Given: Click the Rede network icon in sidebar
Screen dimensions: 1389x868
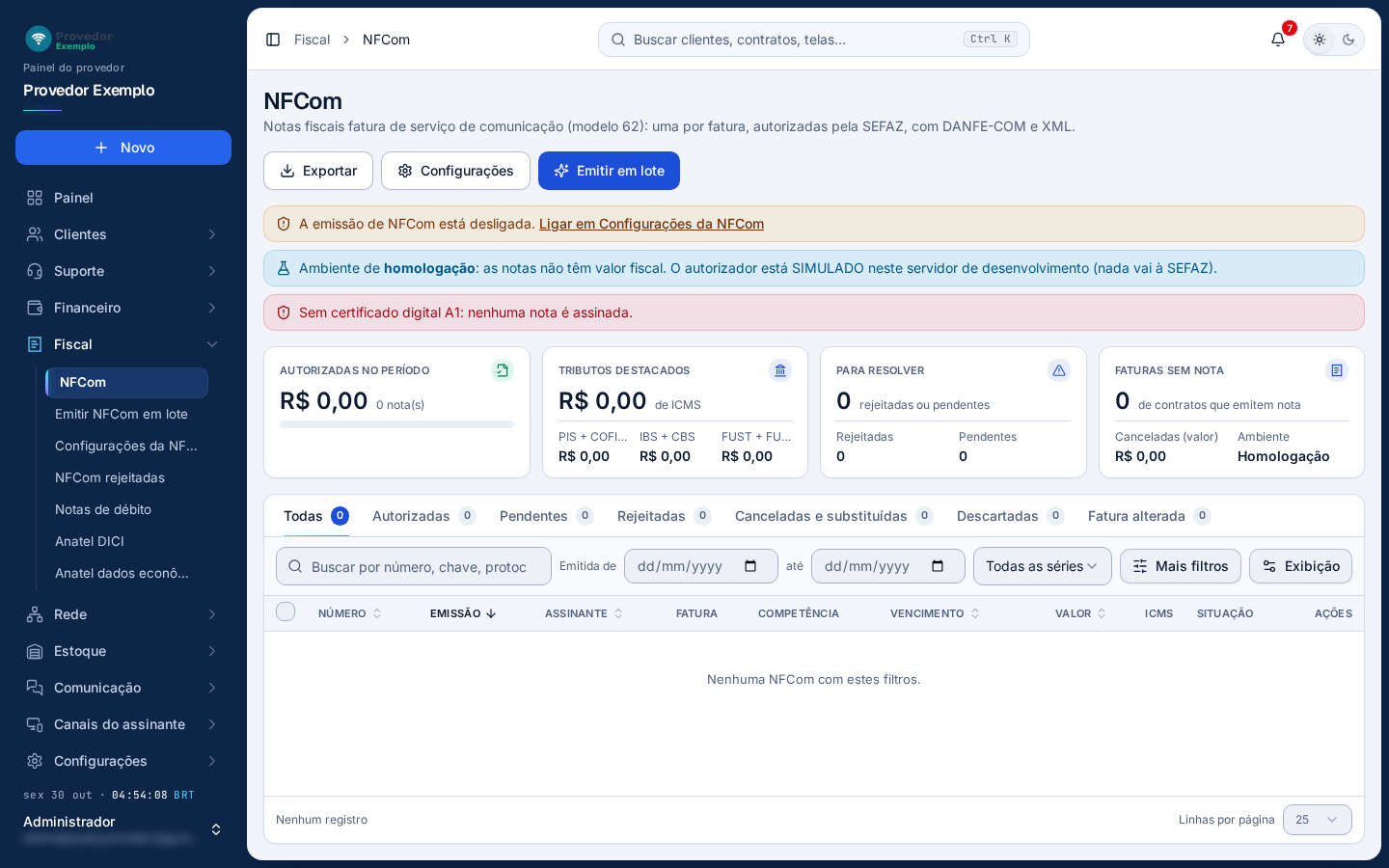Looking at the screenshot, I should pos(35,614).
